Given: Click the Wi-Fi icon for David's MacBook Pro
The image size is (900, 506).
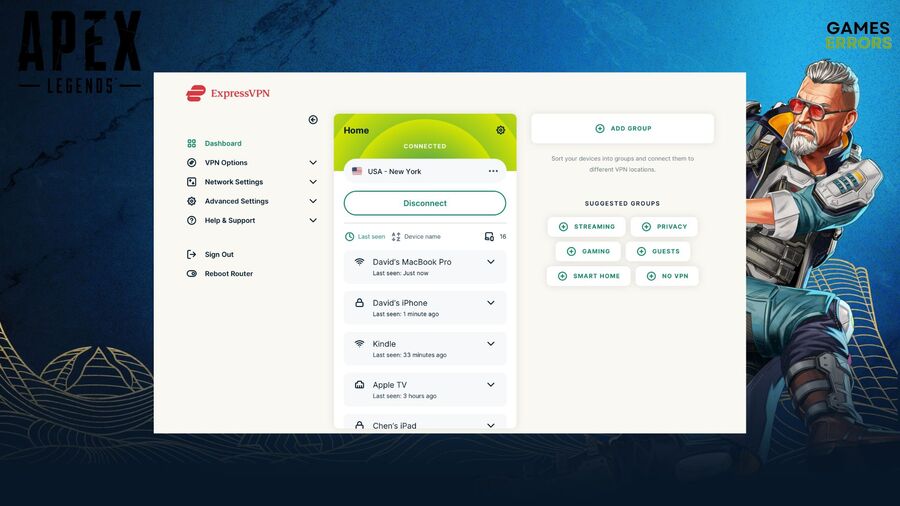Looking at the screenshot, I should [359, 262].
